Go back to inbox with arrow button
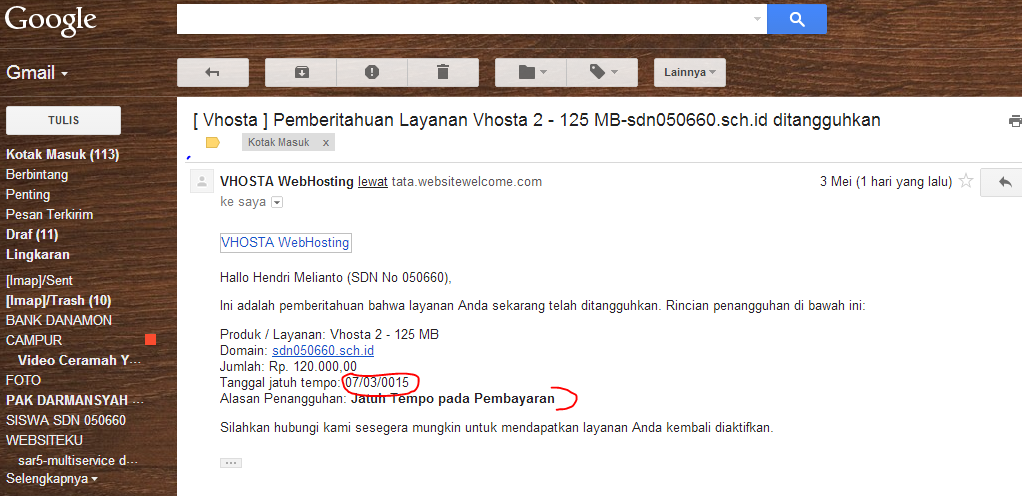1022x496 pixels. [212, 72]
